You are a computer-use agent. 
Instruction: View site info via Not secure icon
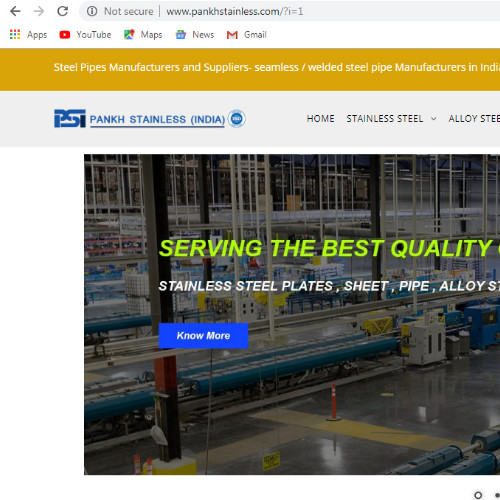(x=92, y=11)
